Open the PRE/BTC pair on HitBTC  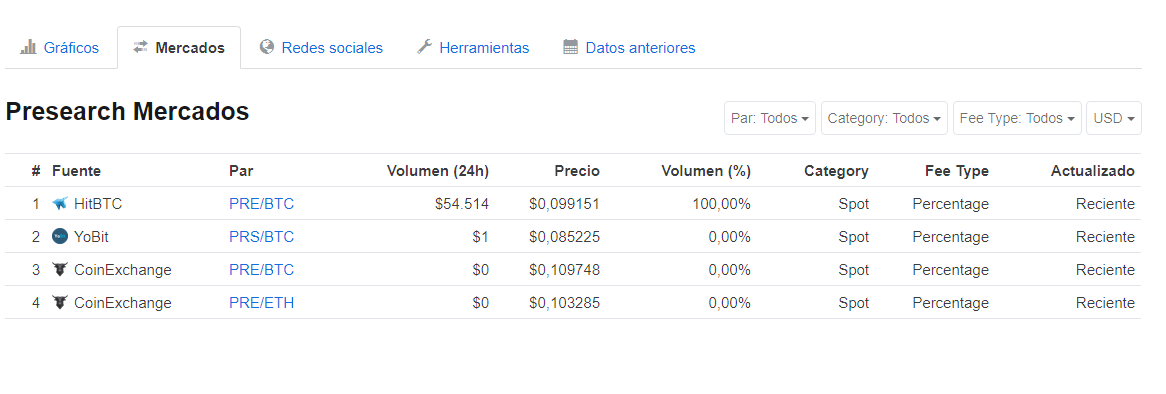[x=262, y=204]
